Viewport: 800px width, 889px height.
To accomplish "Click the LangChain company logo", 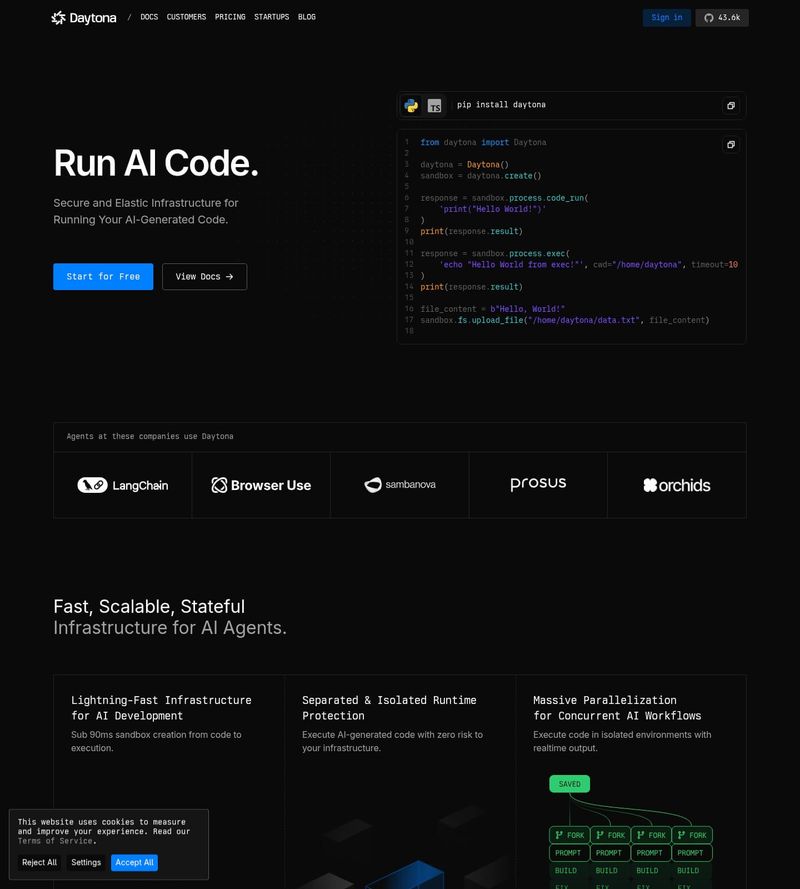I will point(123,485).
